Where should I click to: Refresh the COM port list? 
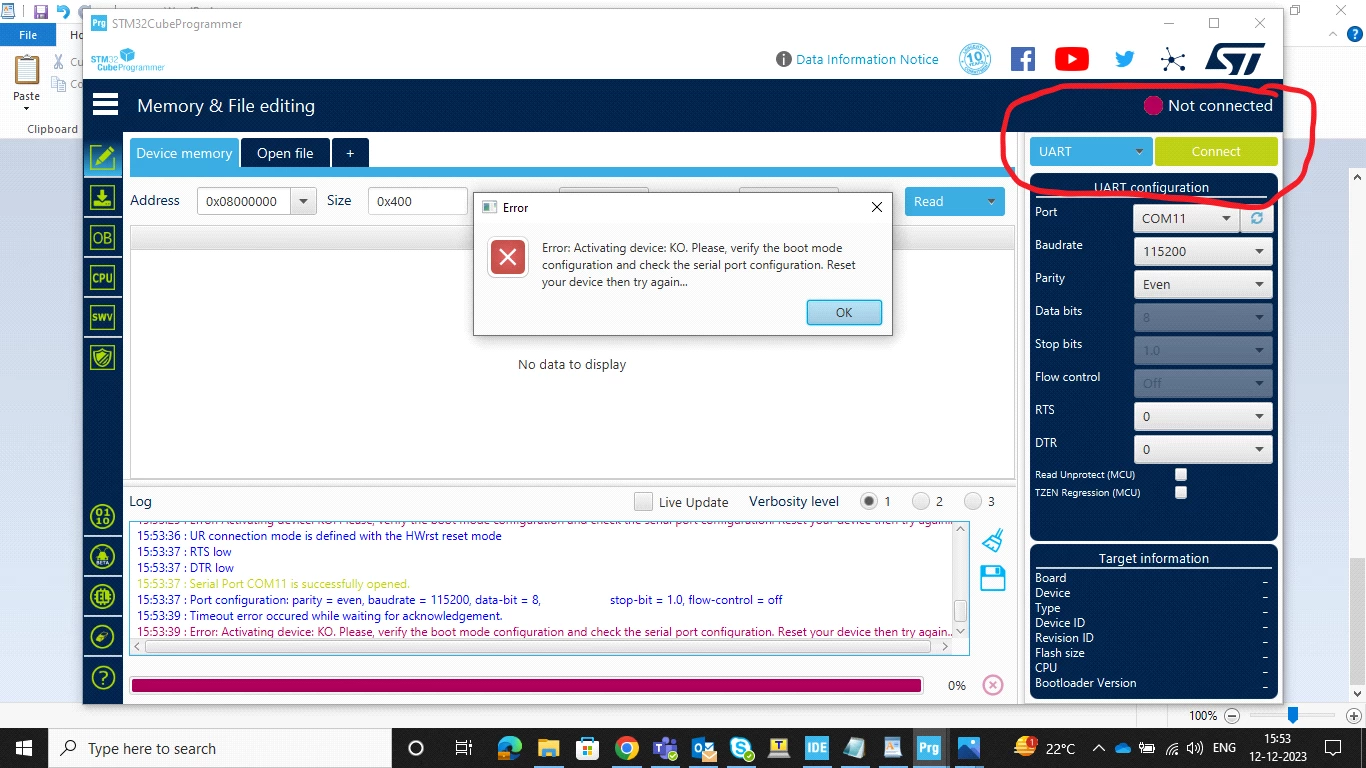[x=1257, y=218]
